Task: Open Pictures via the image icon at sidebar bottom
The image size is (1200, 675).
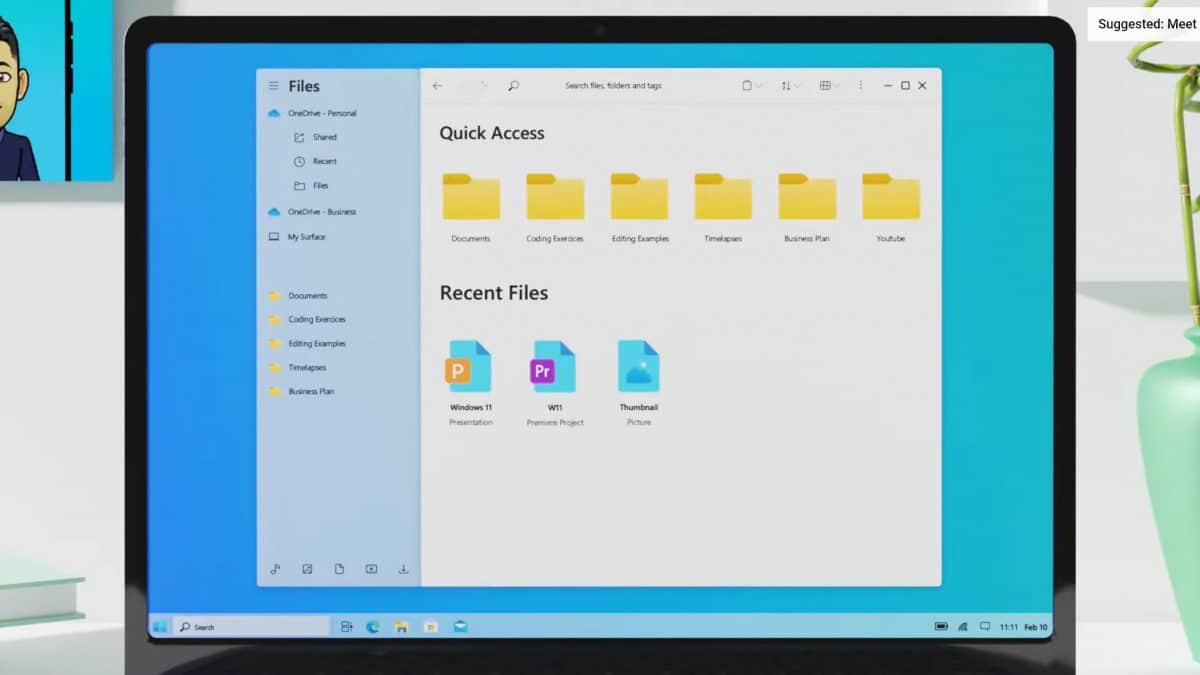Action: 307,568
